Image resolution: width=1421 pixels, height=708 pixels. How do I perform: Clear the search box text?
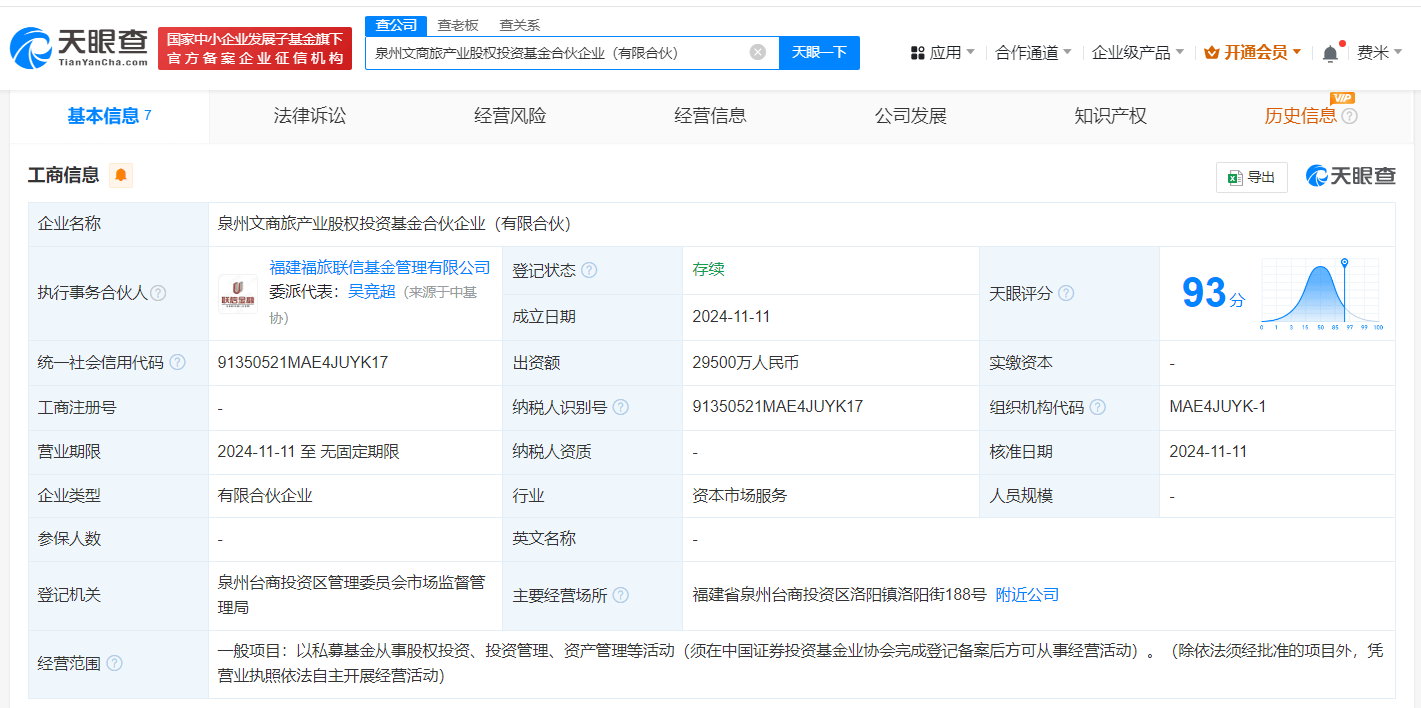click(757, 52)
